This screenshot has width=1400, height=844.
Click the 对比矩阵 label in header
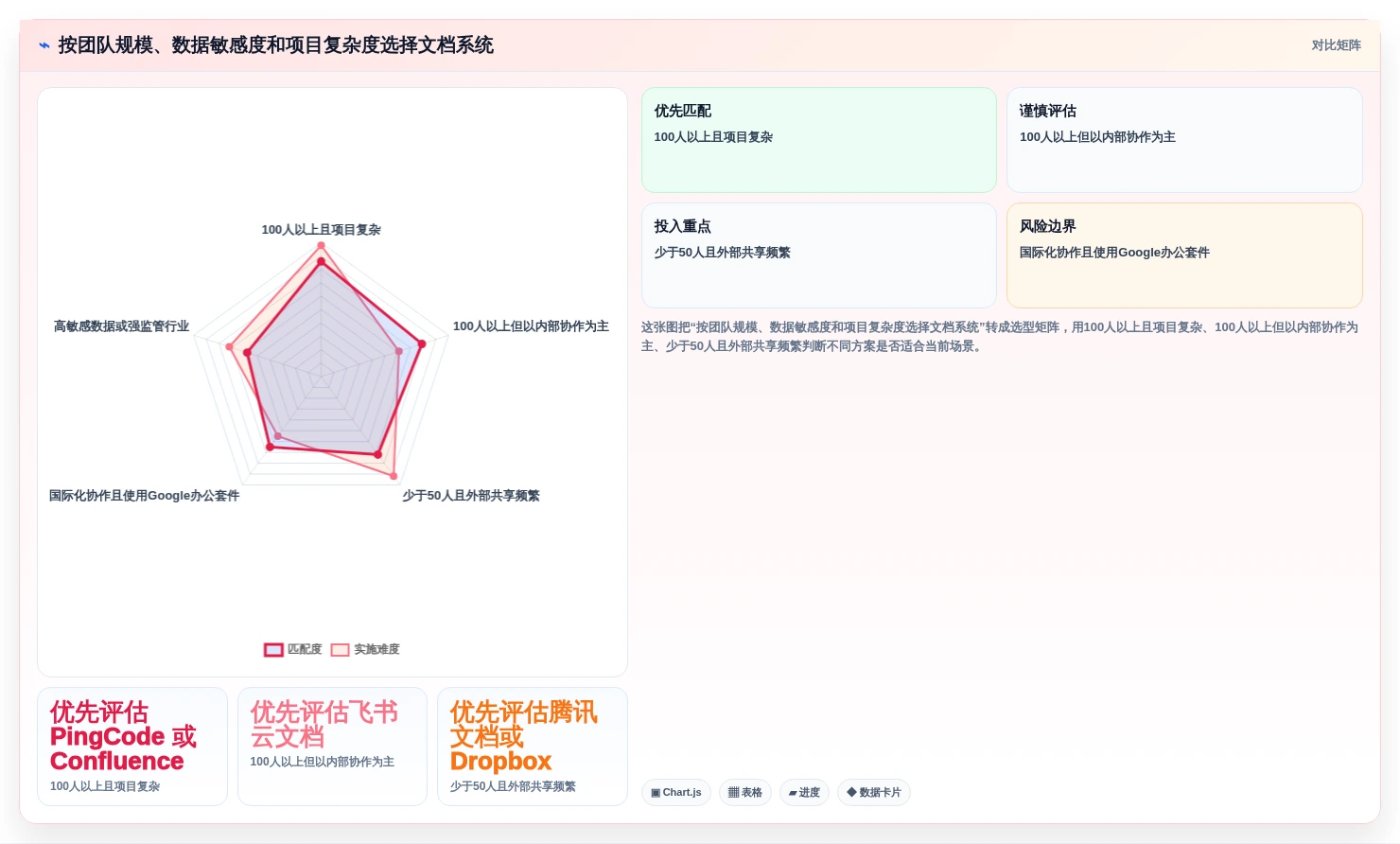tap(1336, 45)
